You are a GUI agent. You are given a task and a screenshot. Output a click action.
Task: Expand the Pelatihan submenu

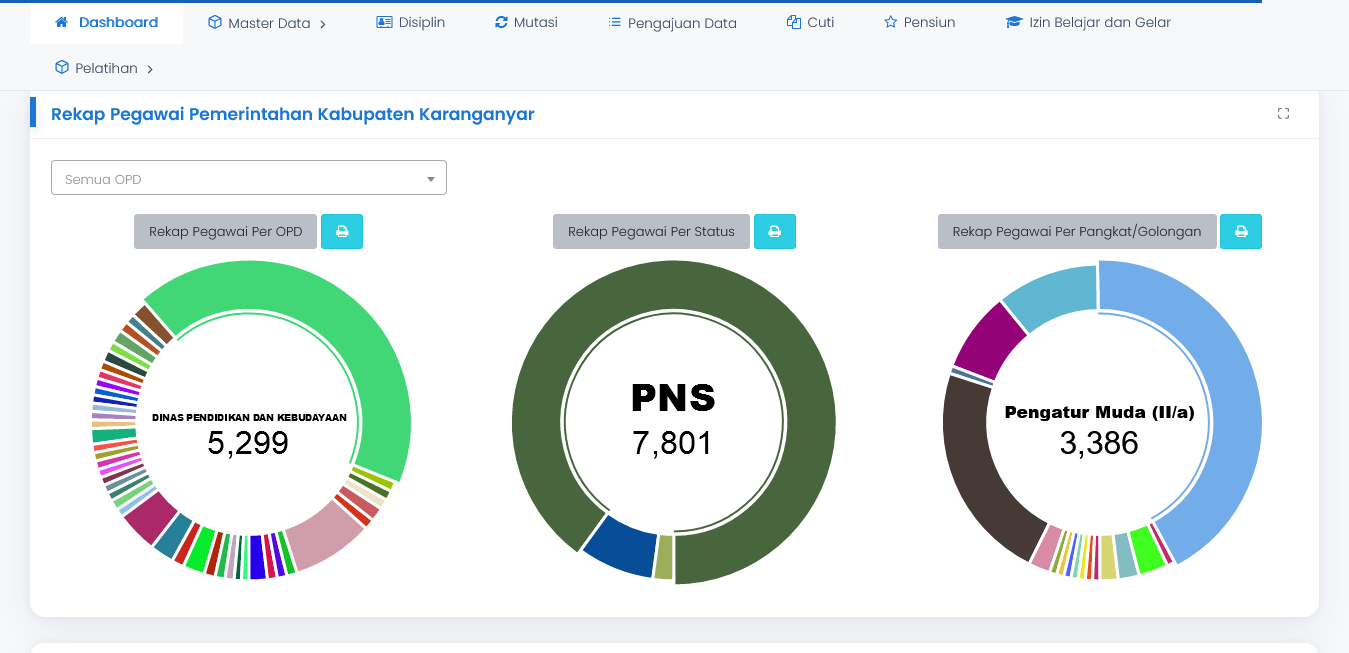105,69
